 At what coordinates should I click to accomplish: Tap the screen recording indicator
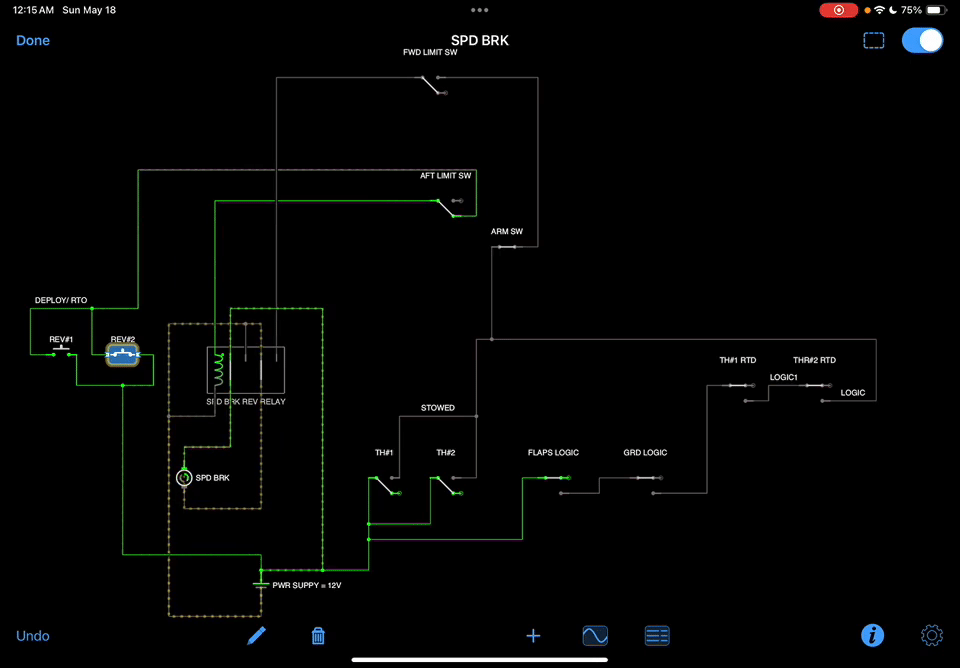838,10
